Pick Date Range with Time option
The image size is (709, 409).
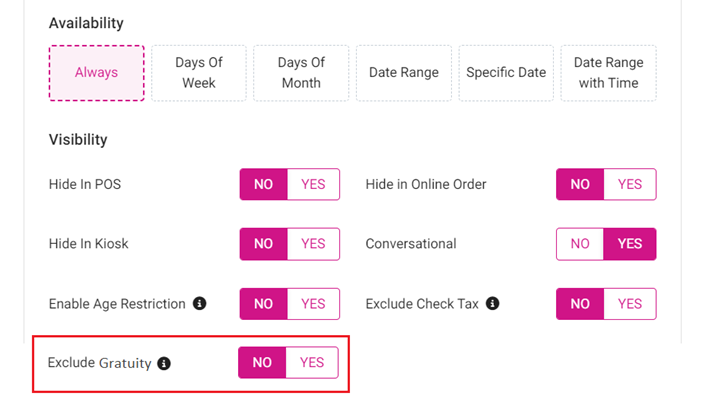click(x=608, y=73)
